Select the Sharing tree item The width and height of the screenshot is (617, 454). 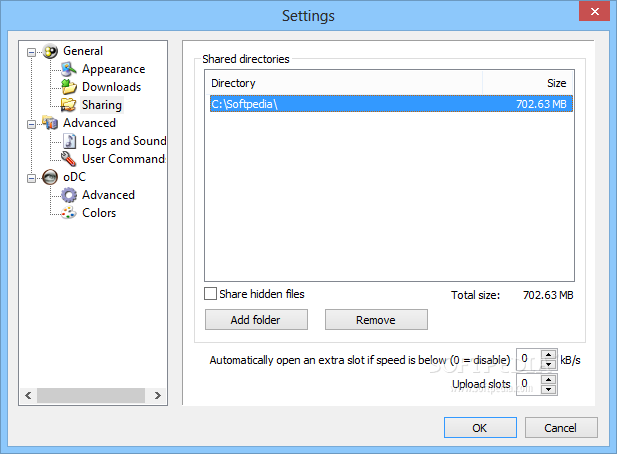tap(102, 105)
